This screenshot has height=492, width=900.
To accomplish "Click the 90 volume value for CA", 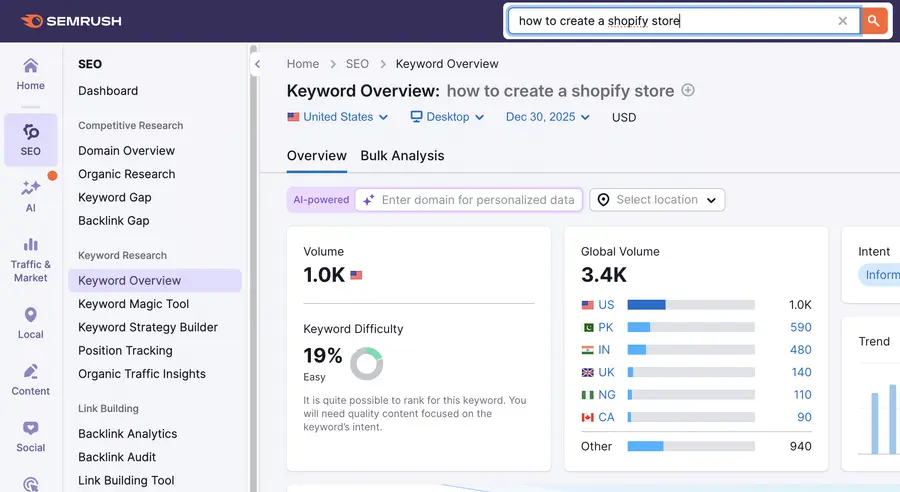I will click(804, 417).
